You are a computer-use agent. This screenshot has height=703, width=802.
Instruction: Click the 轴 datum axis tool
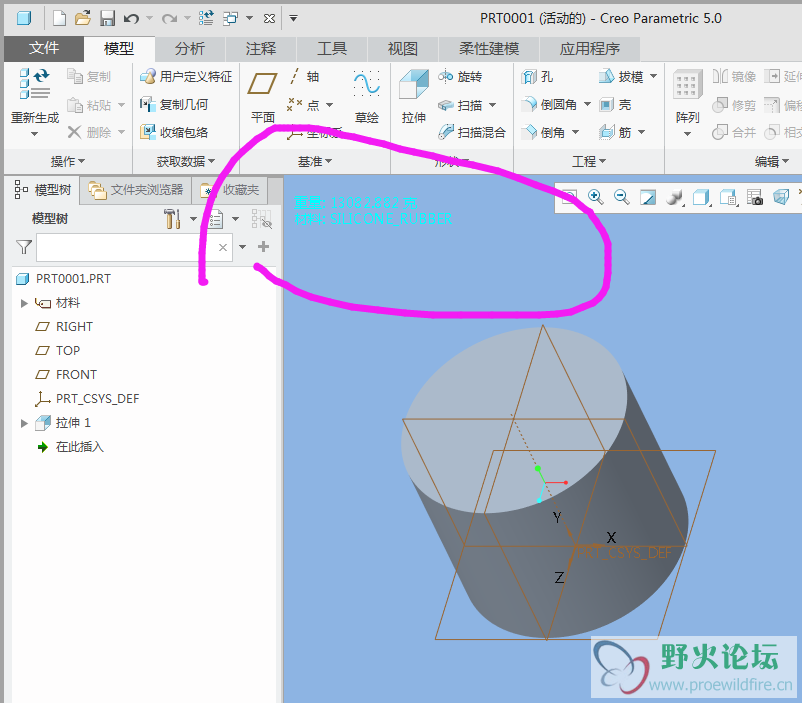point(304,77)
